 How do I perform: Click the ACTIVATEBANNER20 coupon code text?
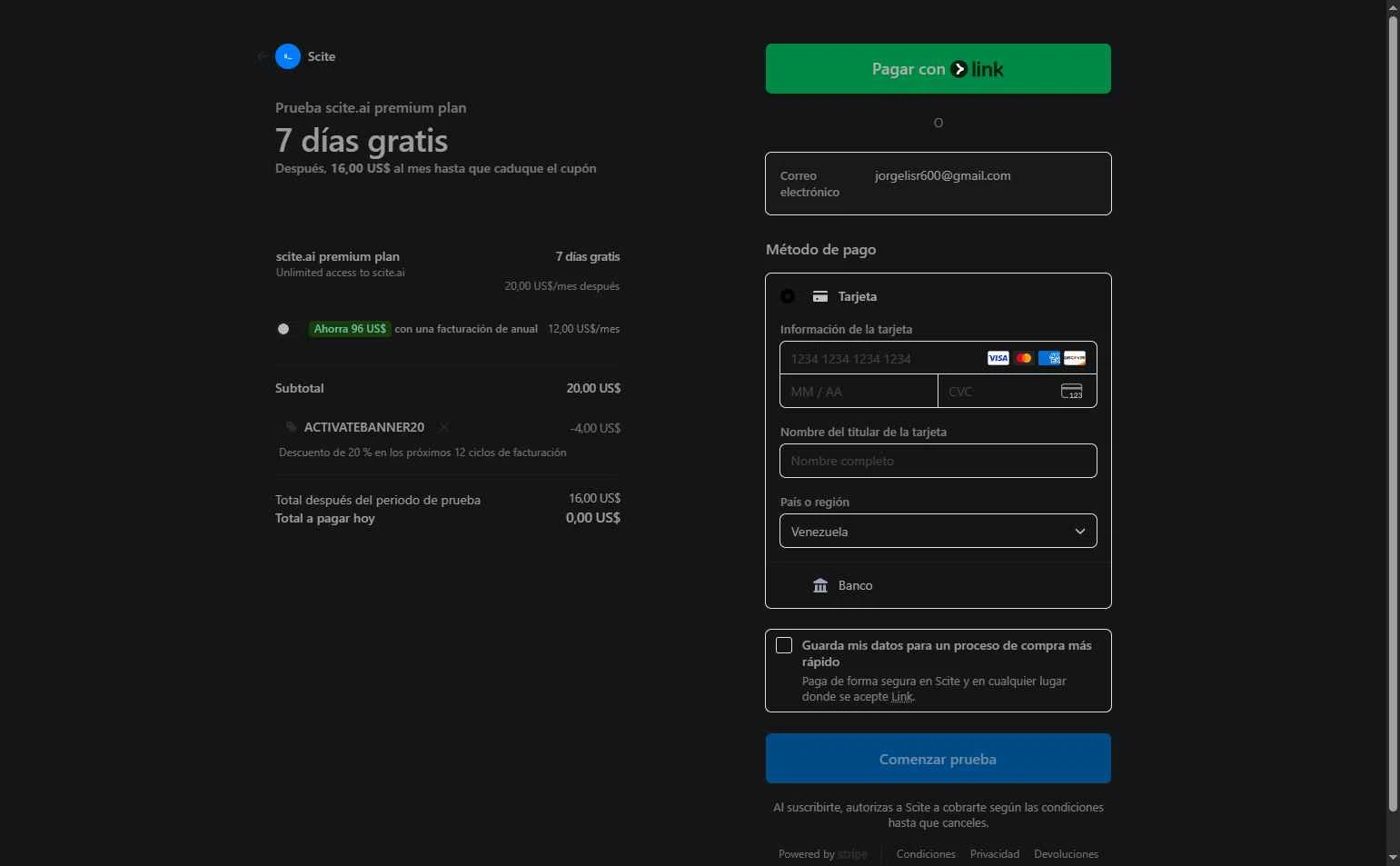364,427
